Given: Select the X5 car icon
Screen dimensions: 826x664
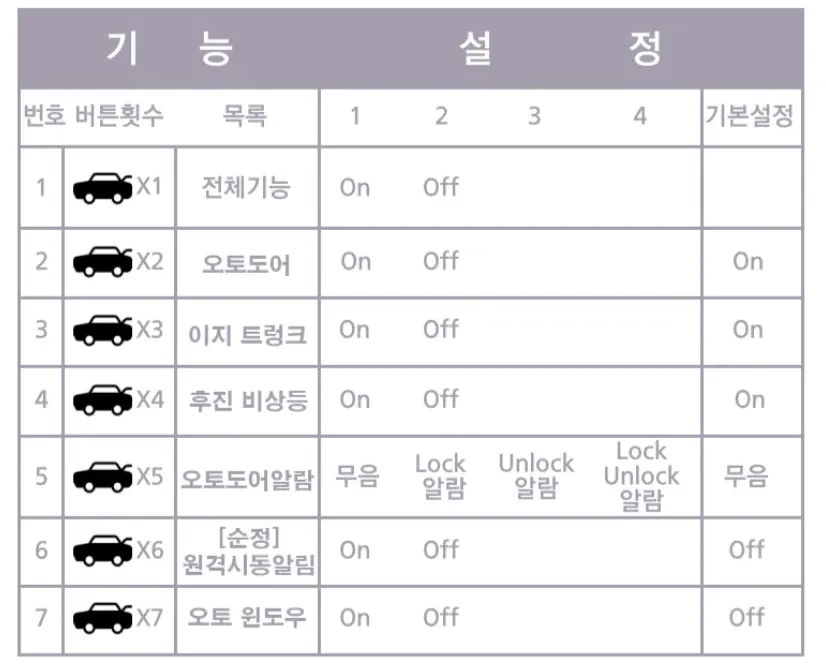Looking at the screenshot, I should (x=103, y=476).
